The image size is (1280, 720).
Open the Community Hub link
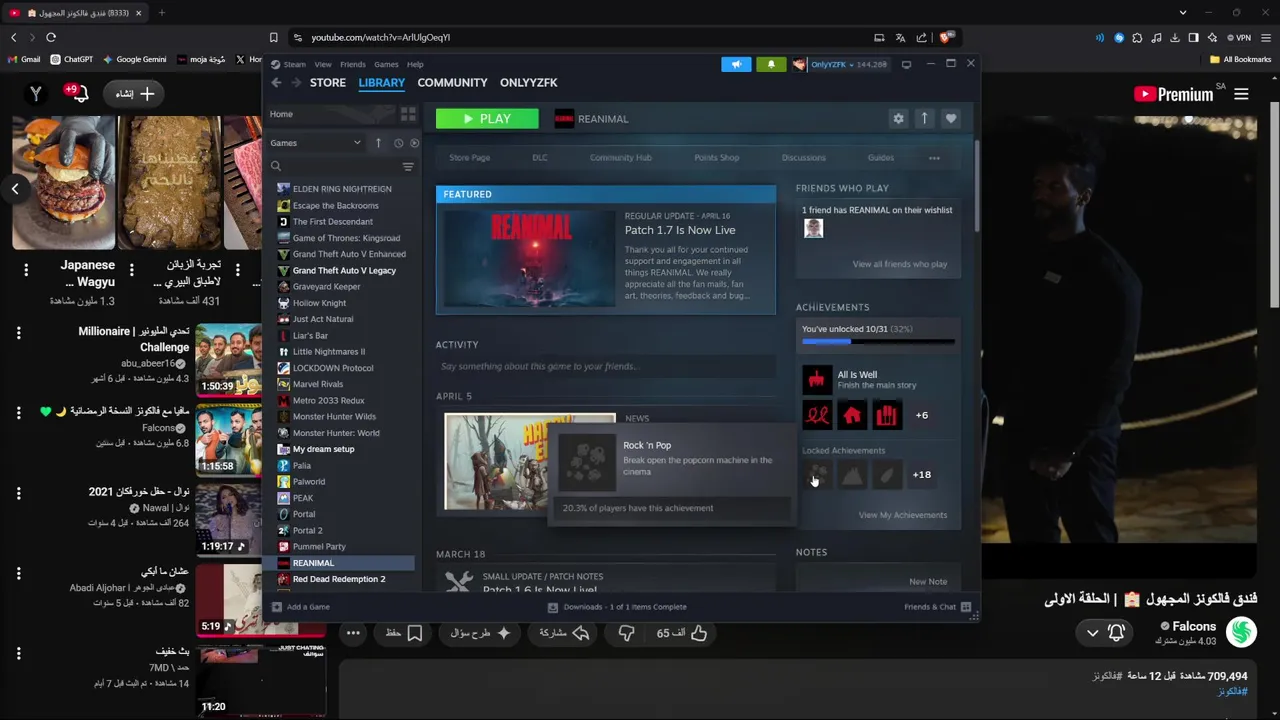coord(620,158)
